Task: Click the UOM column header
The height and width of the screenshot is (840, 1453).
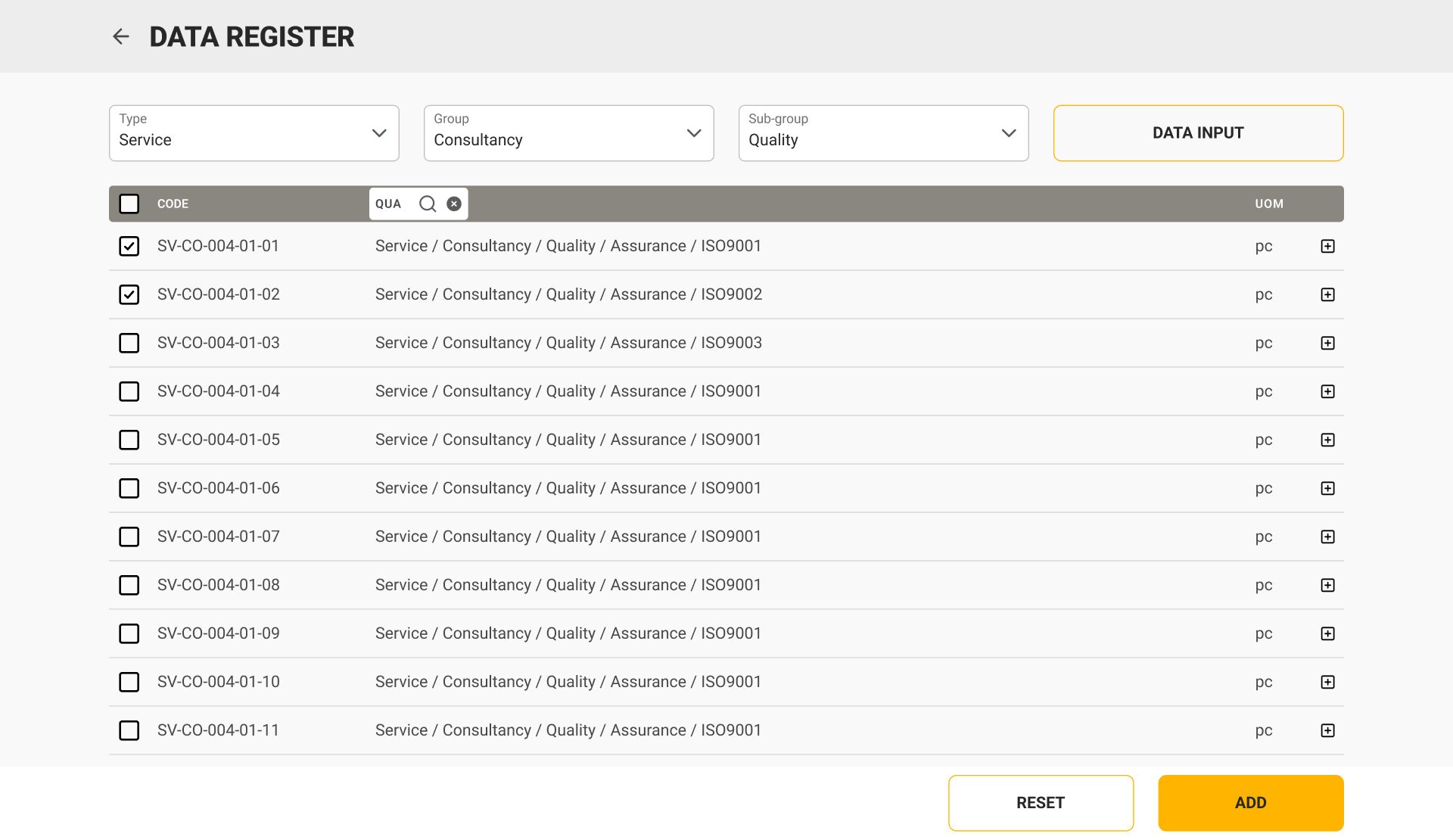Action: point(1269,204)
